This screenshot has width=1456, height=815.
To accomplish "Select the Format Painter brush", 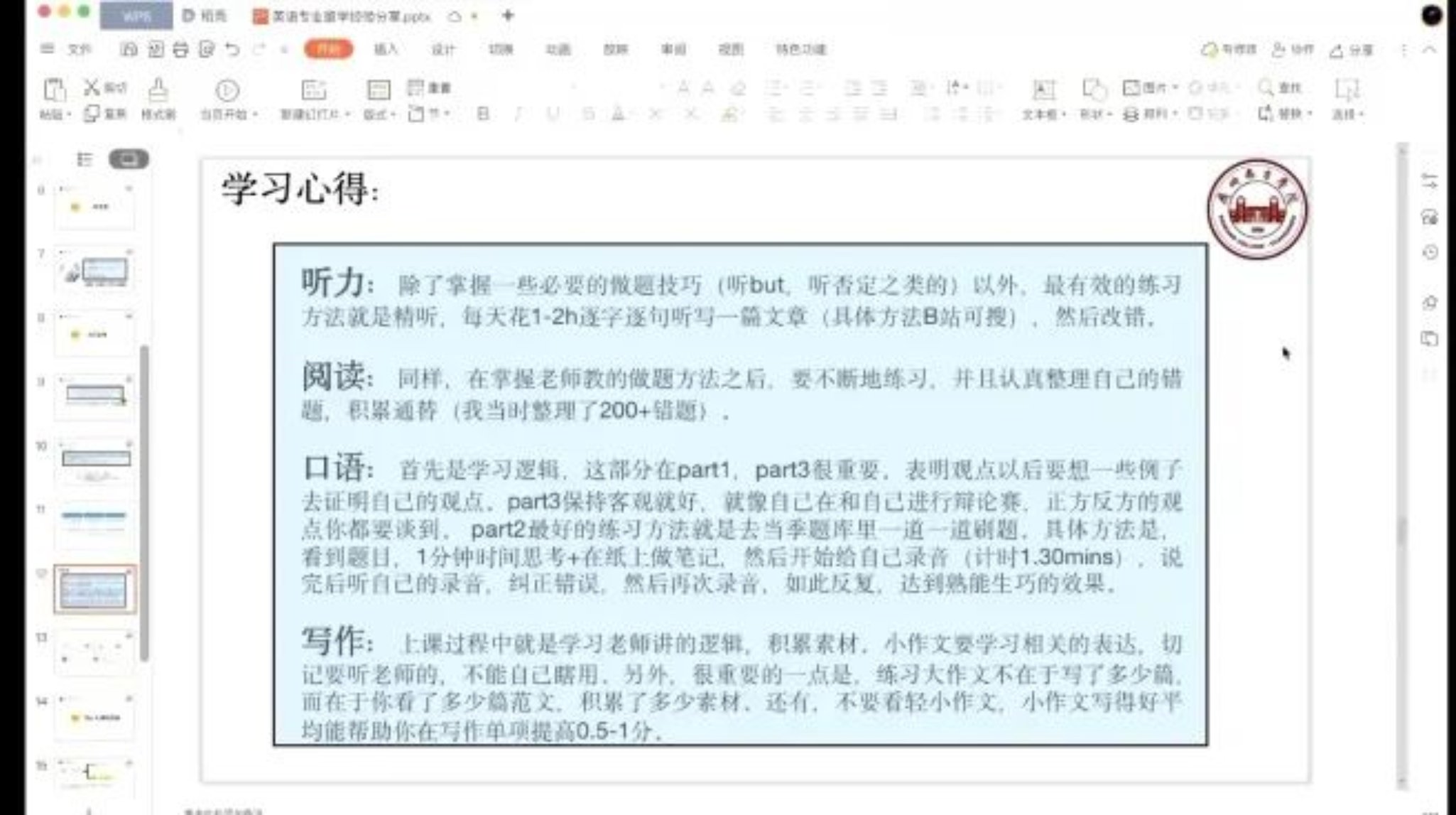I will [x=158, y=91].
